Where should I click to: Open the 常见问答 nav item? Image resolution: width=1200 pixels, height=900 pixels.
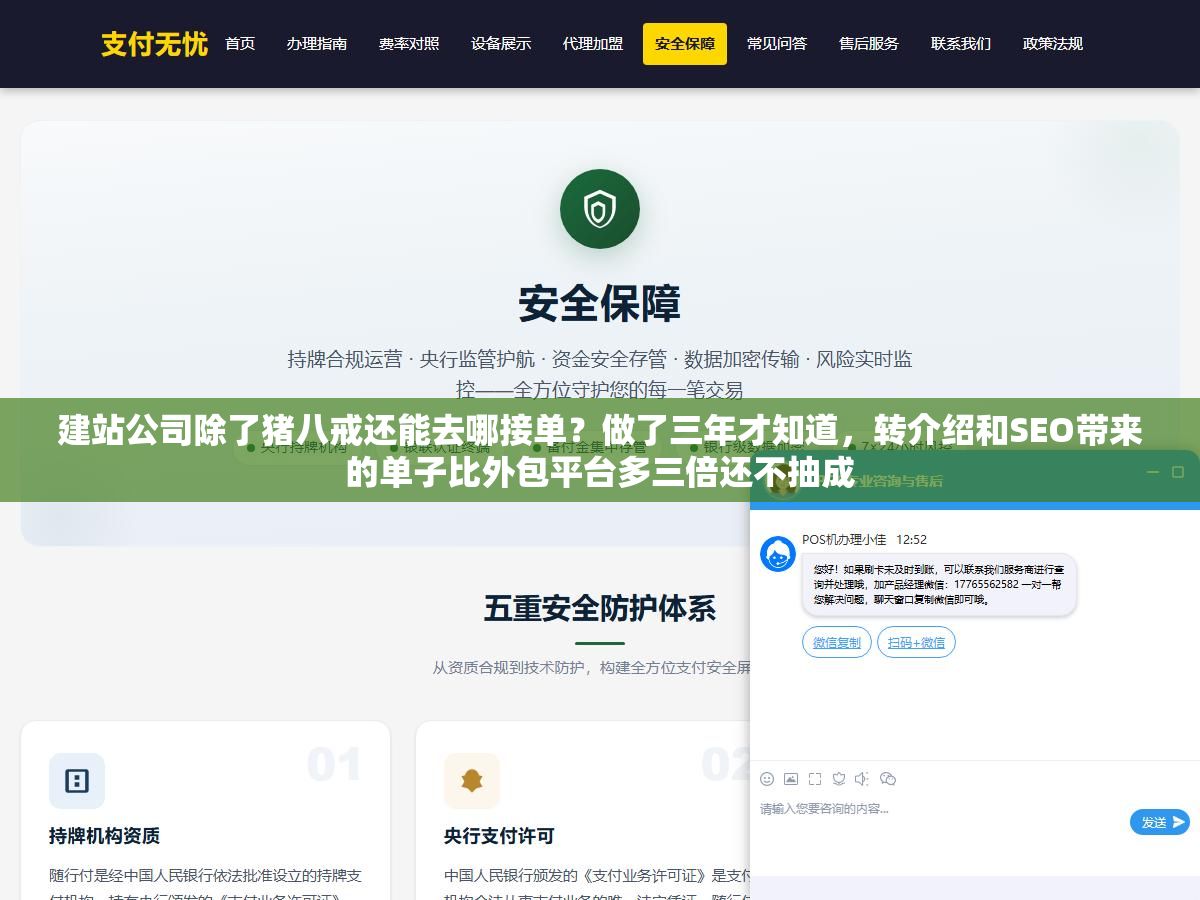point(777,44)
